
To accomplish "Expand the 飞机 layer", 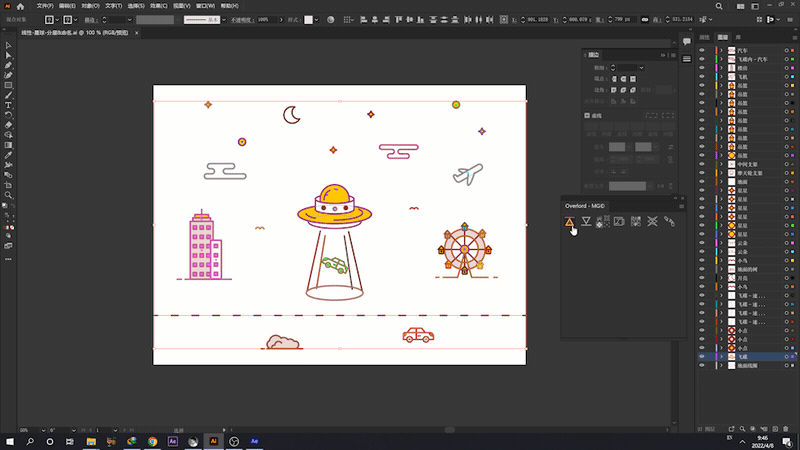I will pyautogui.click(x=721, y=77).
